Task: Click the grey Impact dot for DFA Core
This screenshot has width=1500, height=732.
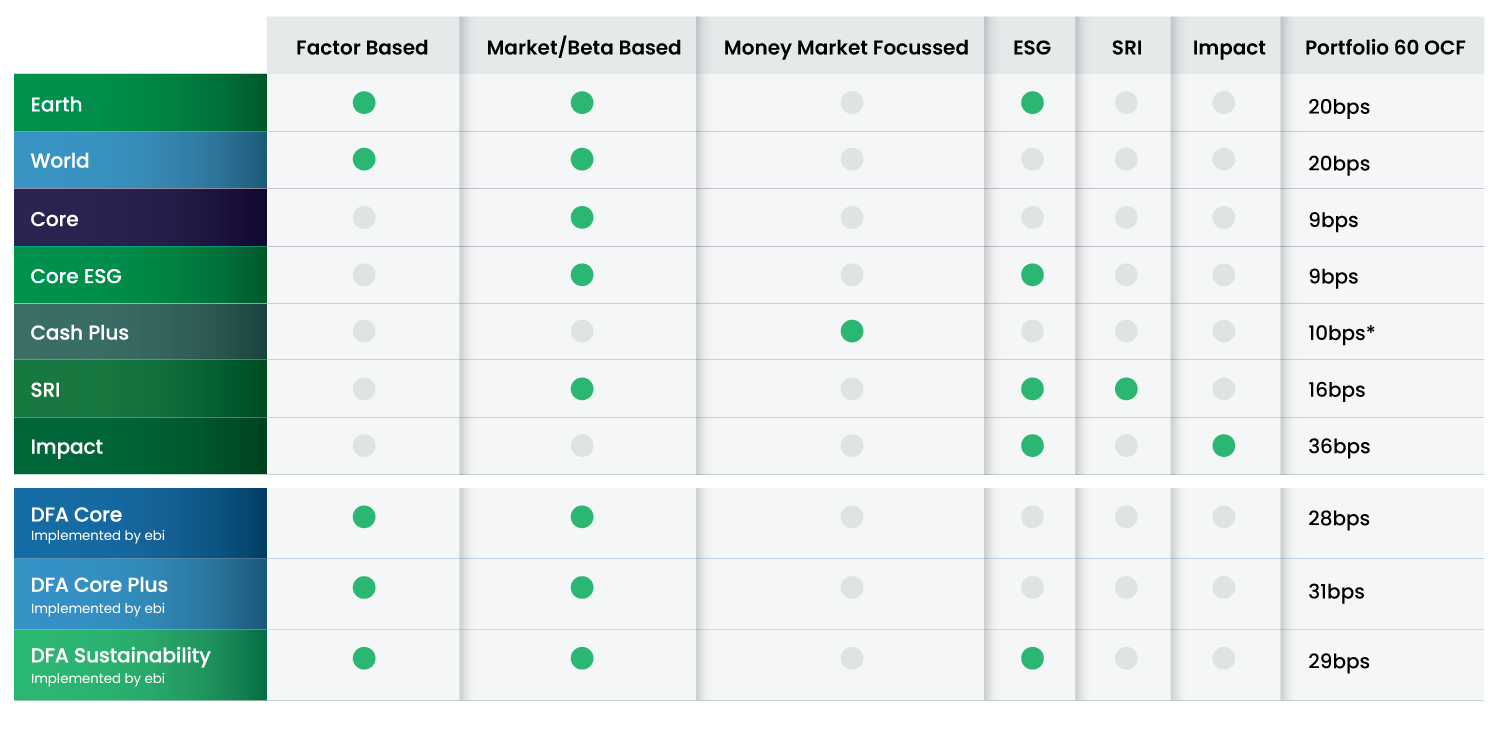Action: coord(1223,516)
